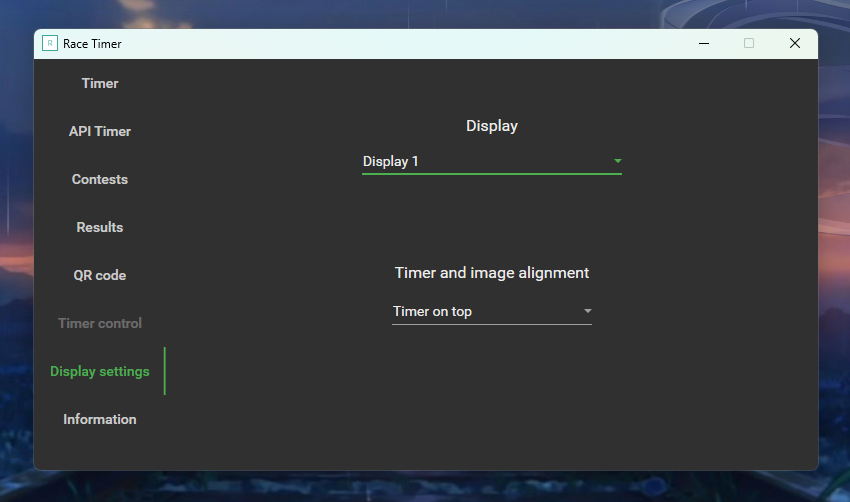This screenshot has height=502, width=850.
Task: Open the Timer tab in sidebar
Action: point(100,83)
